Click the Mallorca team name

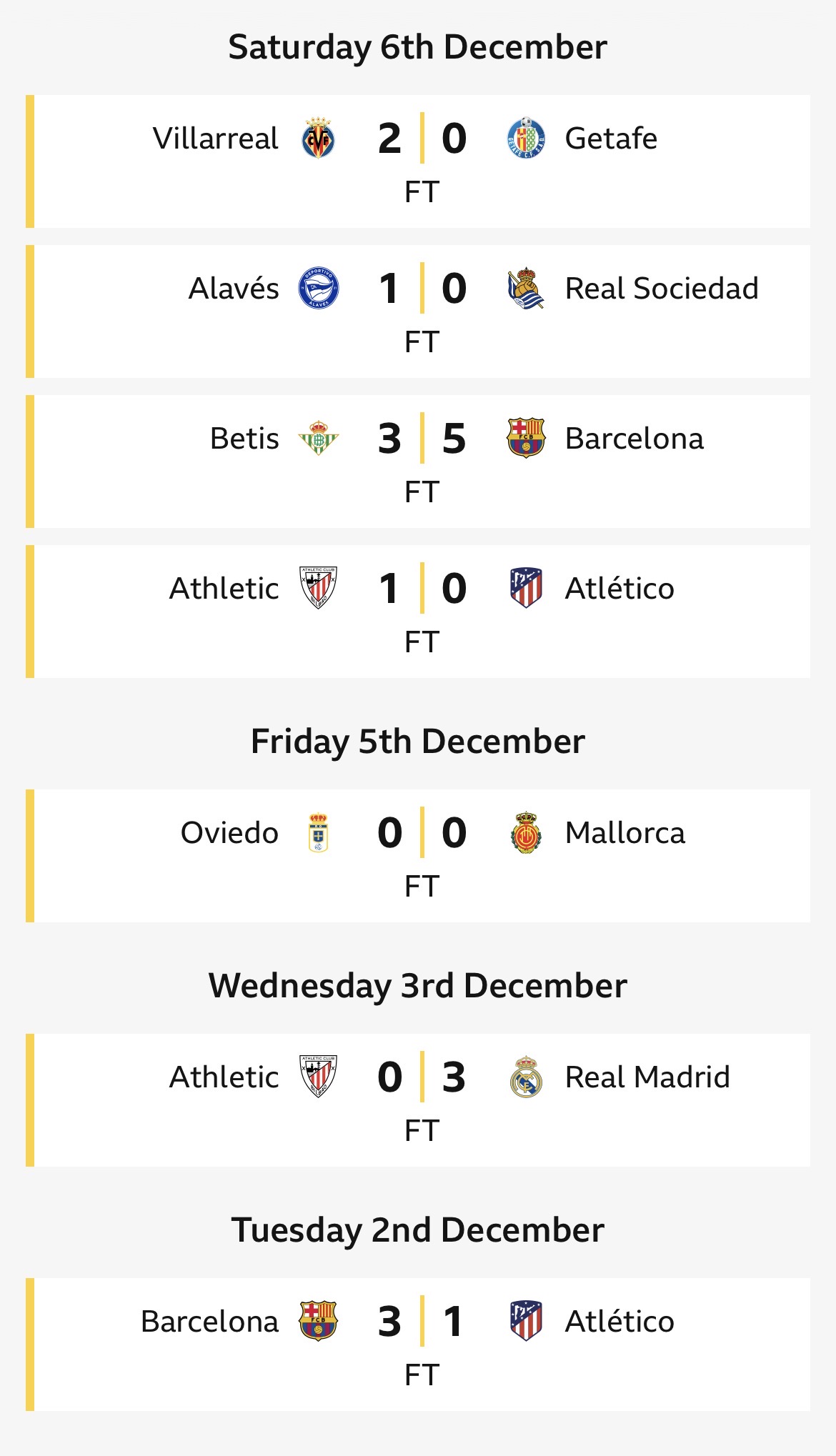pos(624,832)
